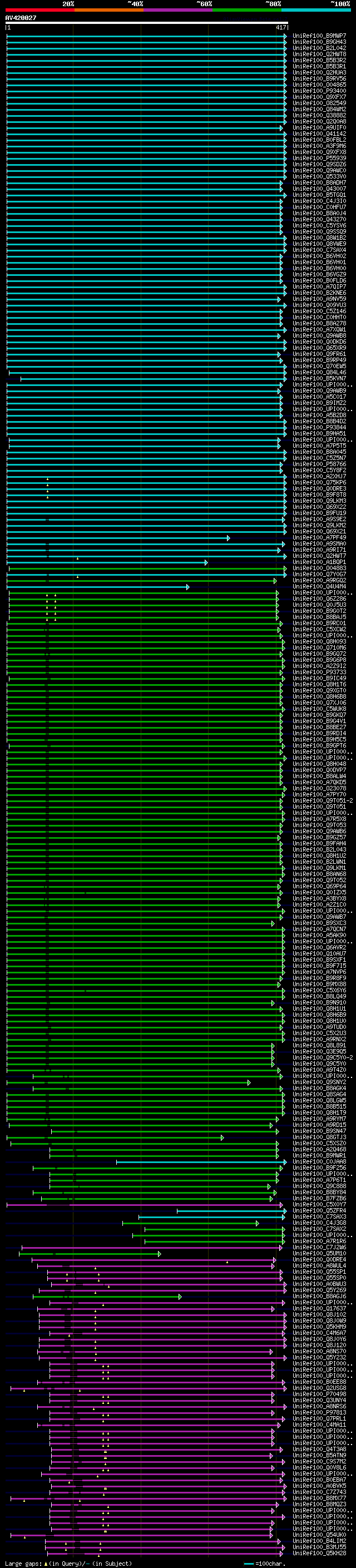Select the UniRef100_O23078 label

319,788
